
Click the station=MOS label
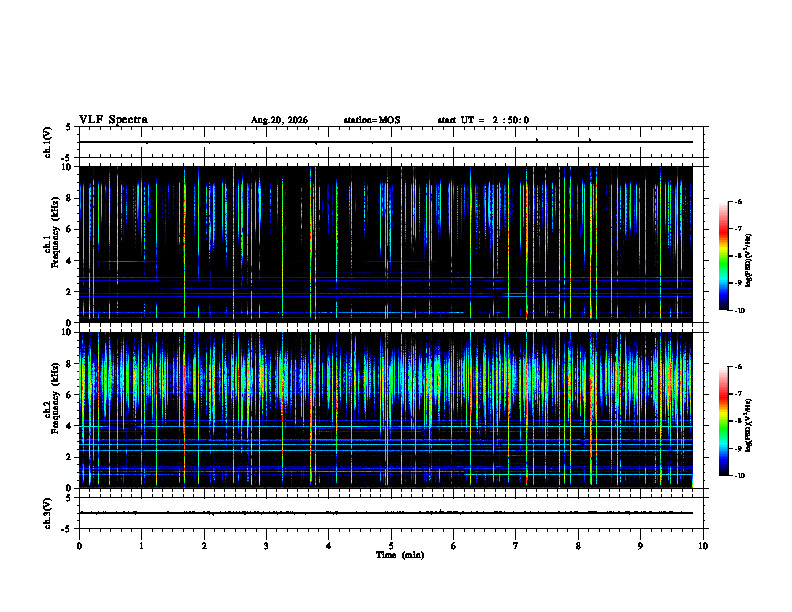coord(372,120)
